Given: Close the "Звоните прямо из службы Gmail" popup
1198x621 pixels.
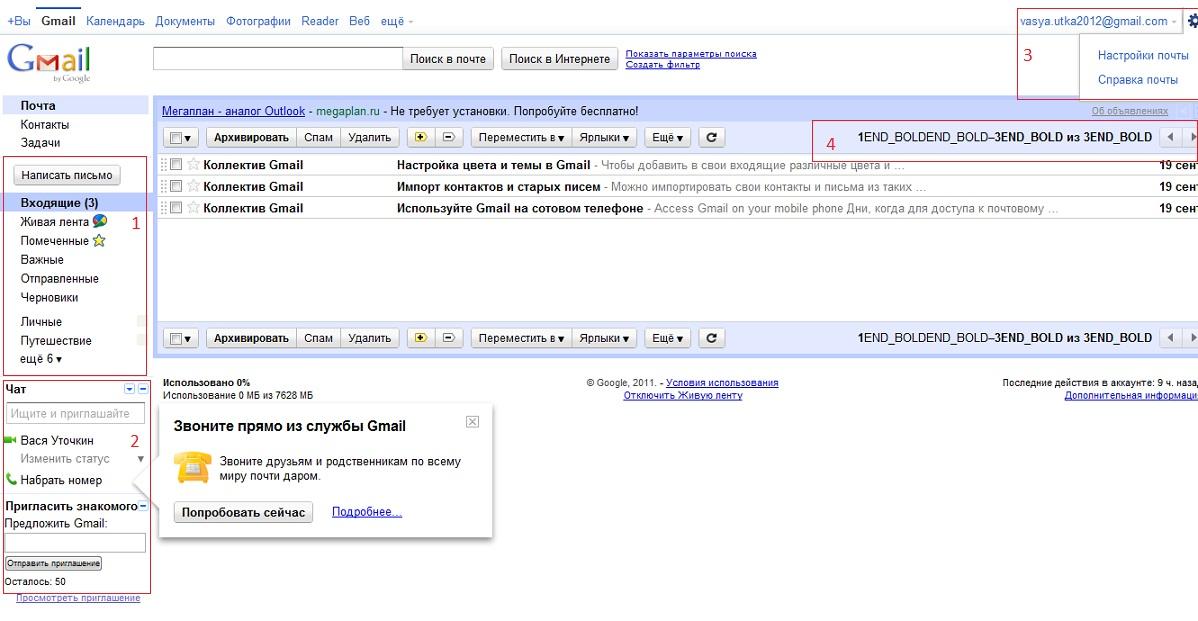Looking at the screenshot, I should (x=472, y=422).
